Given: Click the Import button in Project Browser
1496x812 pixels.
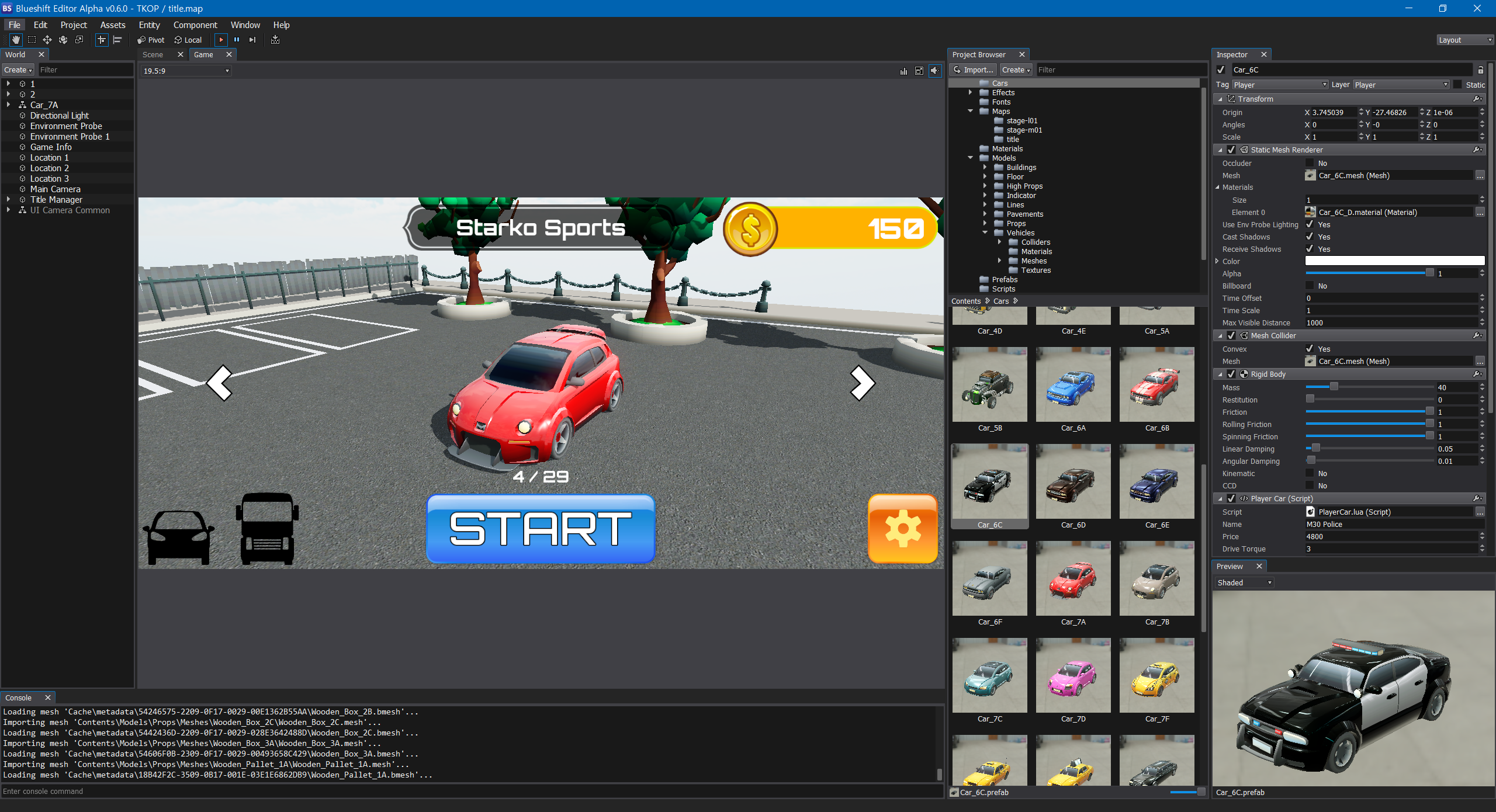Looking at the screenshot, I should click(973, 70).
